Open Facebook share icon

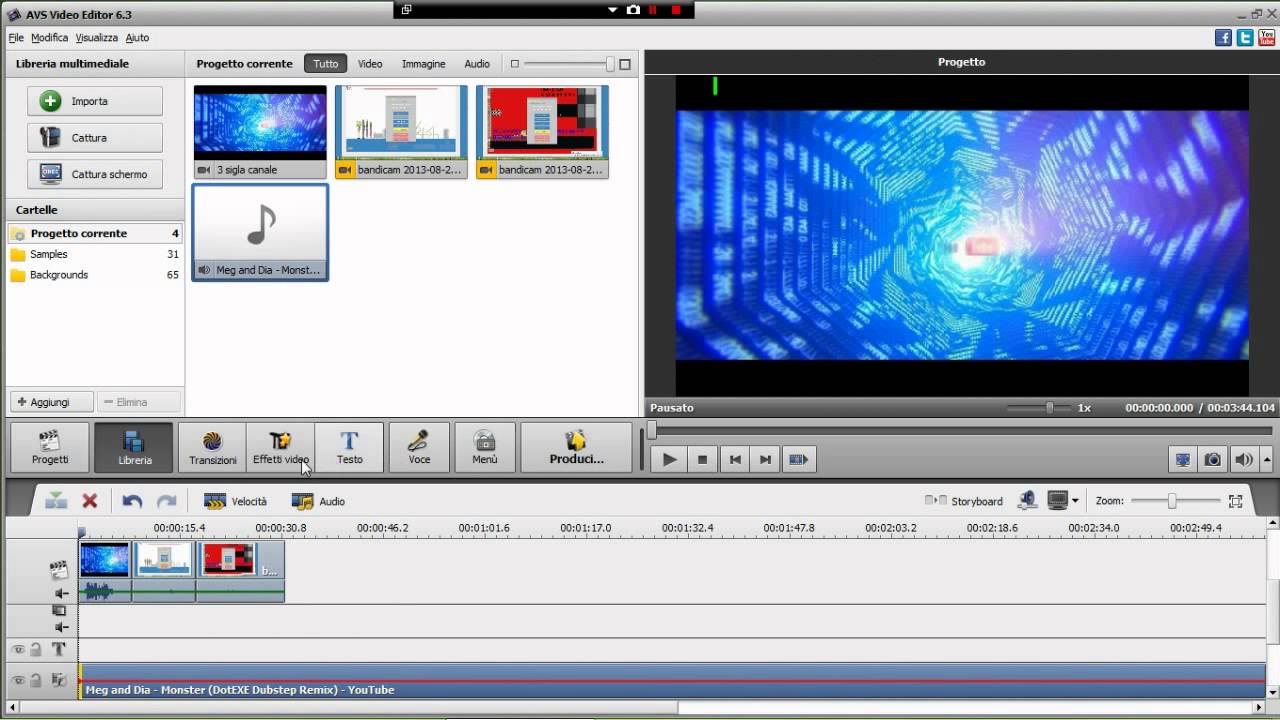[1223, 38]
